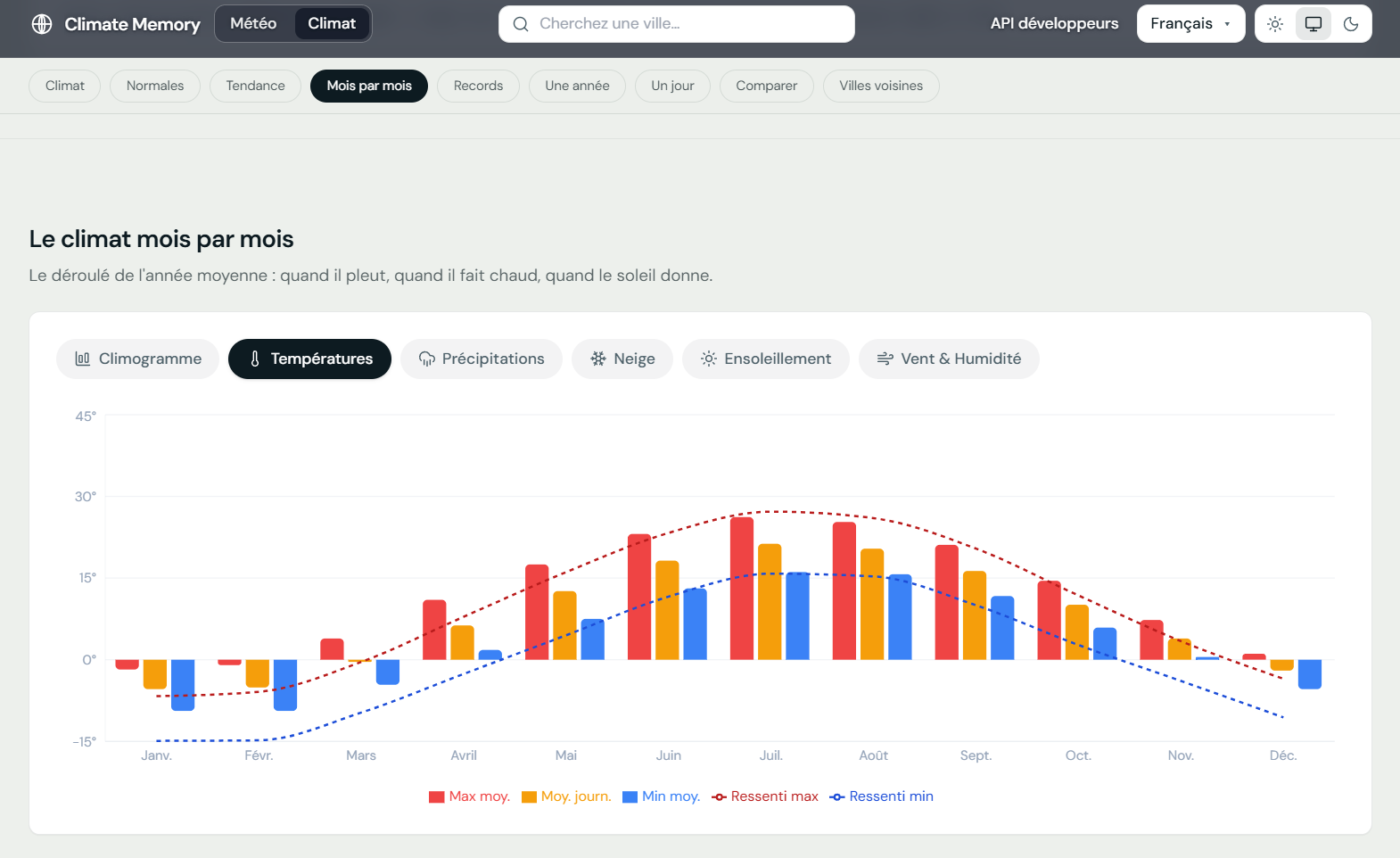
Task: Open the Un jour tab
Action: [x=672, y=86]
